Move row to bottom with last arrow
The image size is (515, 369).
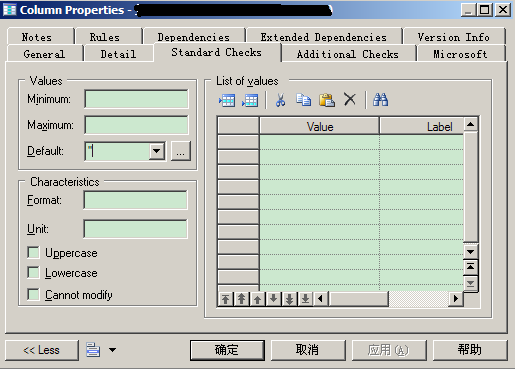(305, 299)
